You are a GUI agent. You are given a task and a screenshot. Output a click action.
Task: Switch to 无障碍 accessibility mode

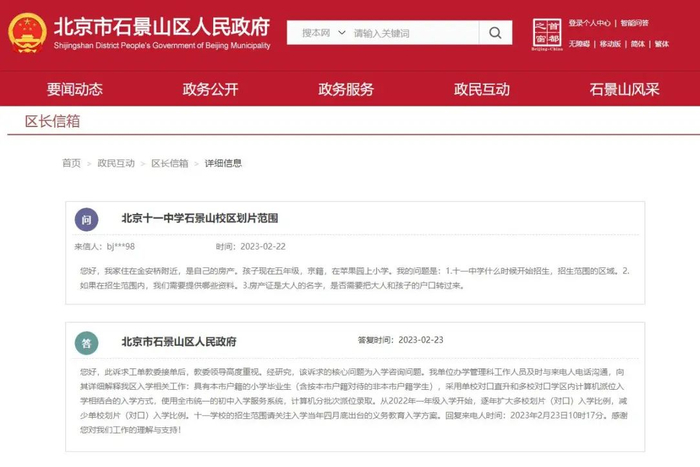tap(579, 44)
